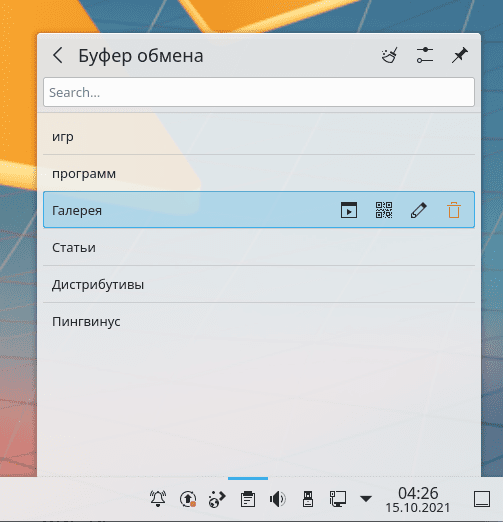Invoke action on the Галерея entry
Image resolution: width=503 pixels, height=522 pixels.
(x=349, y=210)
